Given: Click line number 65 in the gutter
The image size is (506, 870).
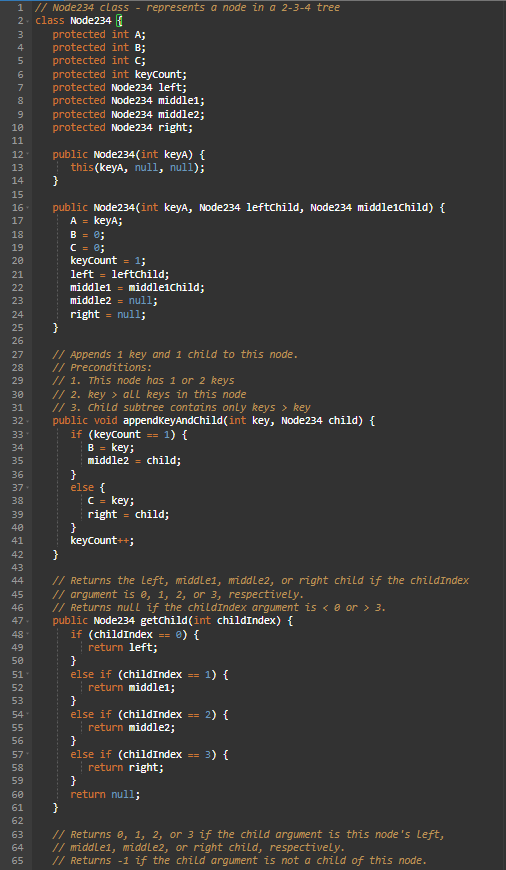Looking at the screenshot, I should point(17,861).
